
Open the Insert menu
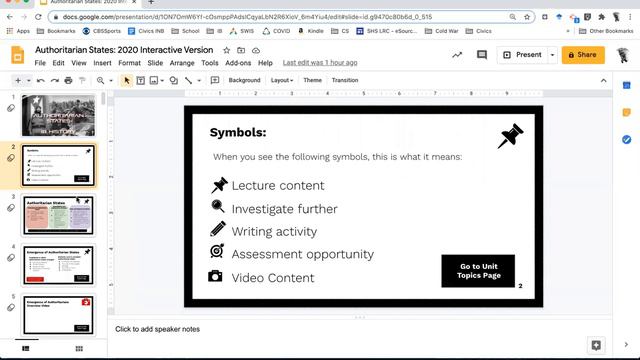point(102,63)
